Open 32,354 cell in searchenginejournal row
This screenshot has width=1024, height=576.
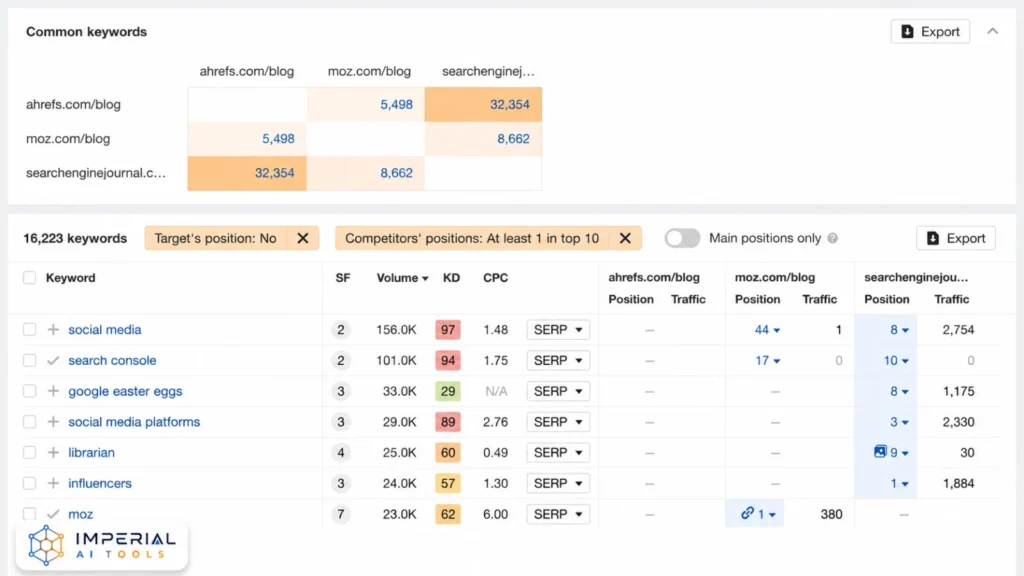coord(247,173)
